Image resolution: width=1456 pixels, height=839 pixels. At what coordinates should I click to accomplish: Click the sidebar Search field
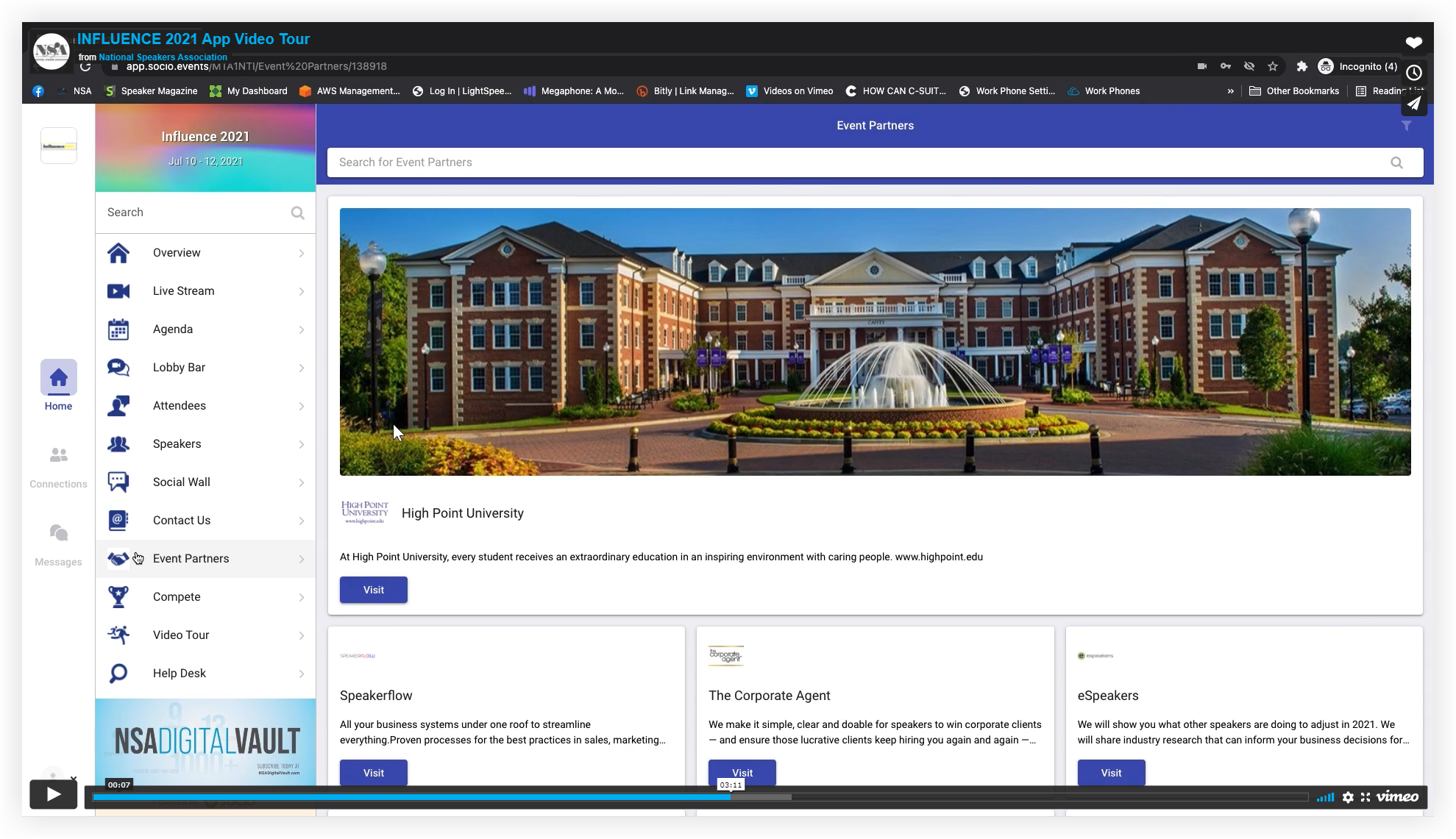click(205, 213)
